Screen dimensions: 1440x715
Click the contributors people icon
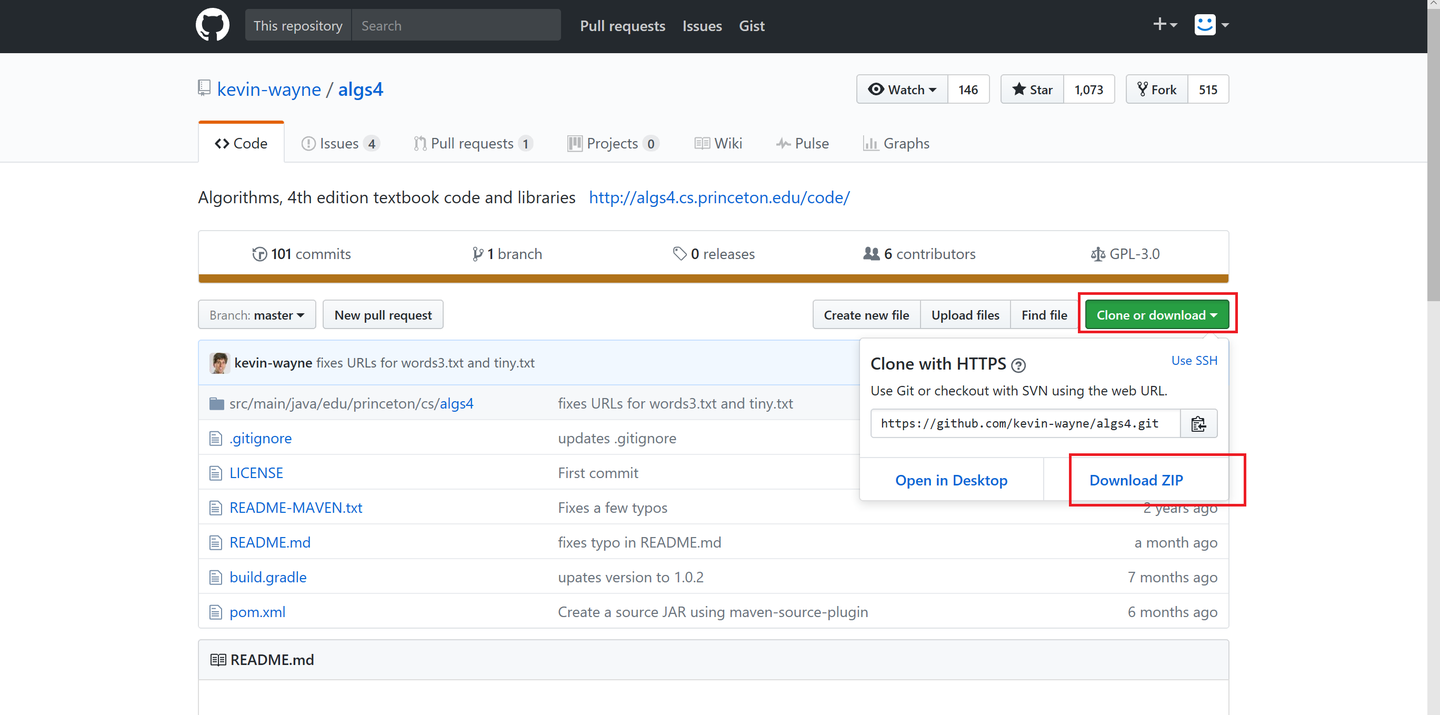pos(871,254)
